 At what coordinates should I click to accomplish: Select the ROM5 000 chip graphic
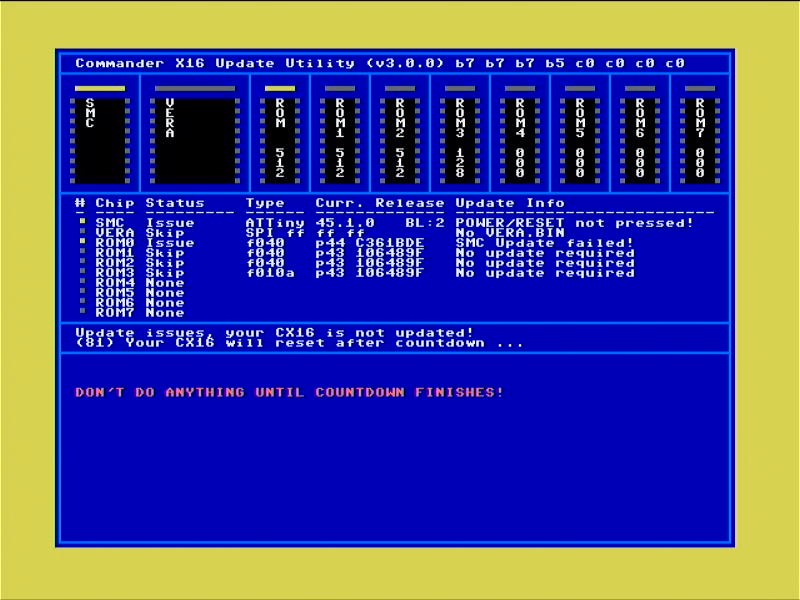tap(580, 140)
